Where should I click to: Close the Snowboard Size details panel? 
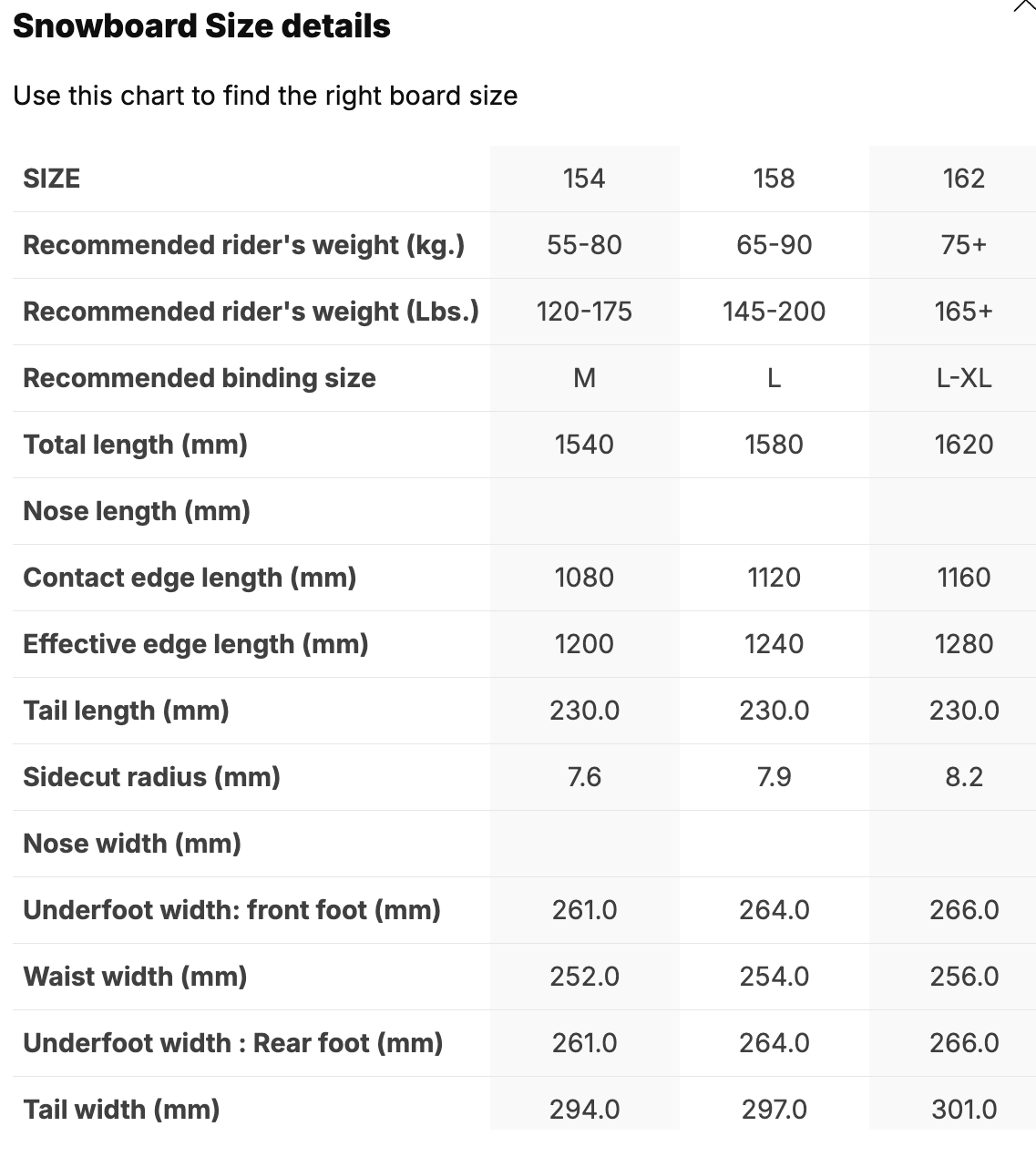tap(1024, 5)
